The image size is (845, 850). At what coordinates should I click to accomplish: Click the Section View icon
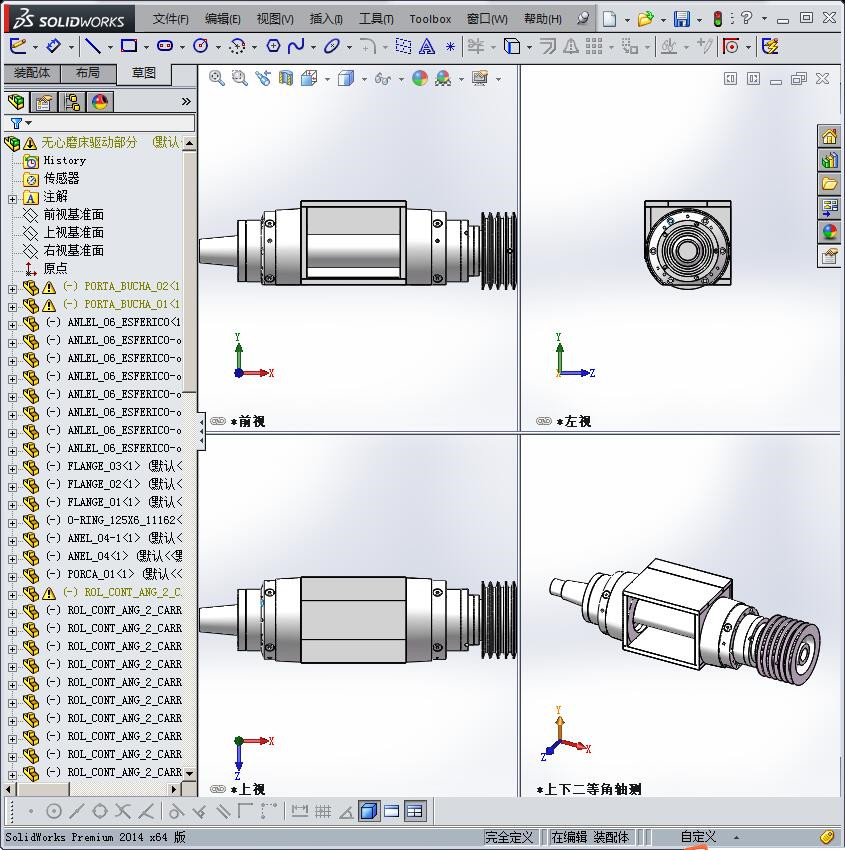(286, 78)
